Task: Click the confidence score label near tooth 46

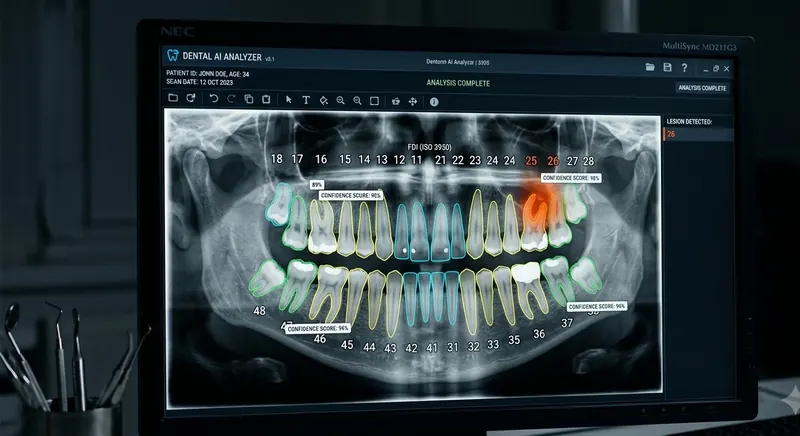Action: 318,329
